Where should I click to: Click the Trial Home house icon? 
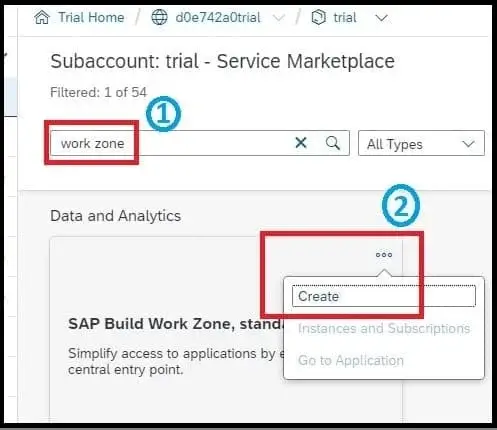pos(42,17)
